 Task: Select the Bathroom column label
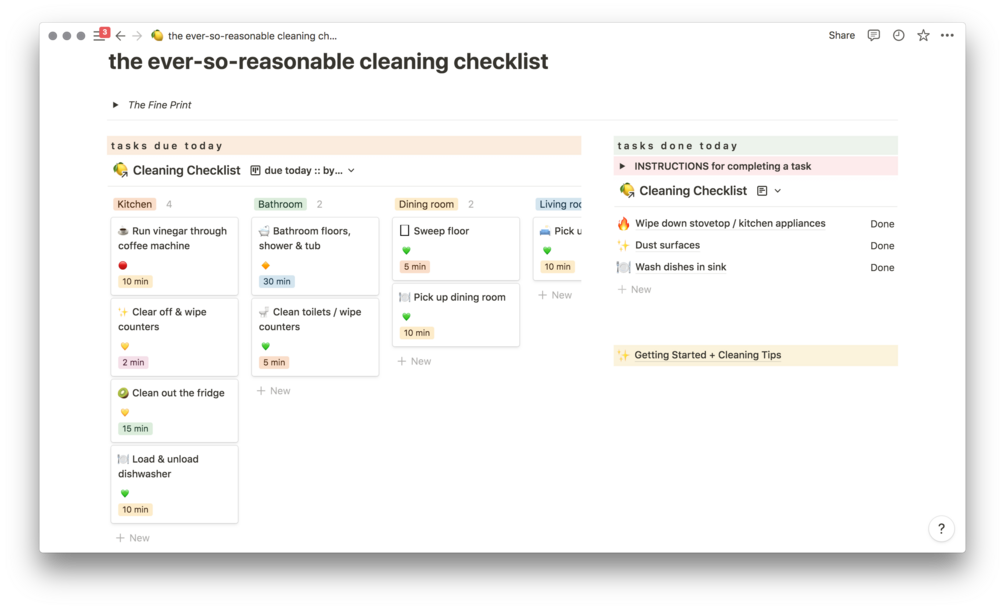280,204
